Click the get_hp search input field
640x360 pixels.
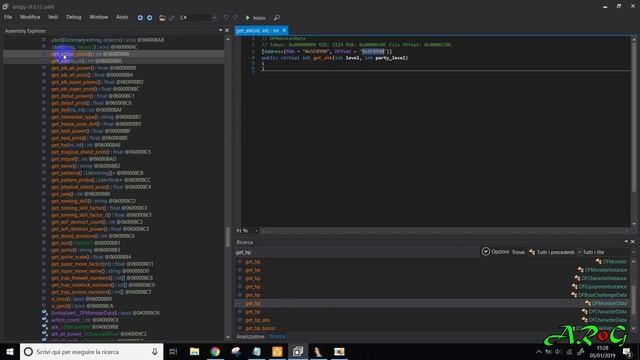coord(357,252)
